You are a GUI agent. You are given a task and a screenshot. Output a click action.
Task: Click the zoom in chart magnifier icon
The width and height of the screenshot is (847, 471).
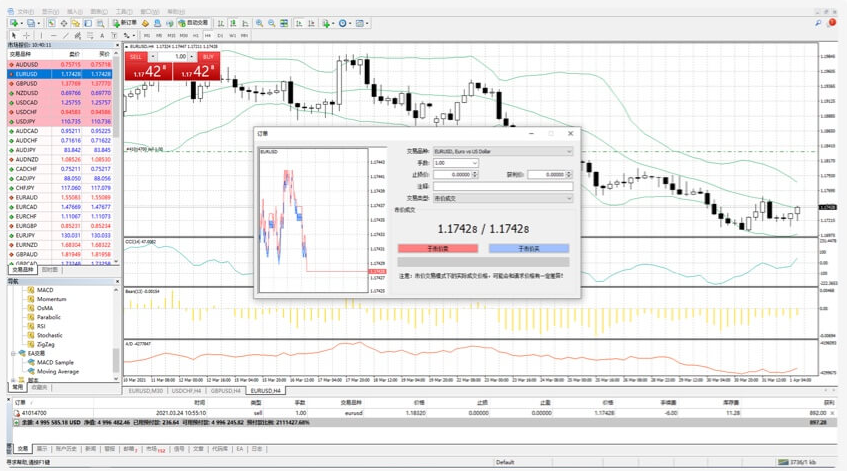click(x=259, y=23)
